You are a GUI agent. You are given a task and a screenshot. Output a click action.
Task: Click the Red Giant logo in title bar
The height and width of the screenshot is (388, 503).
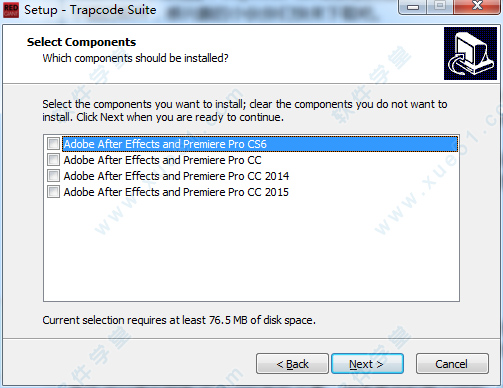coord(11,10)
